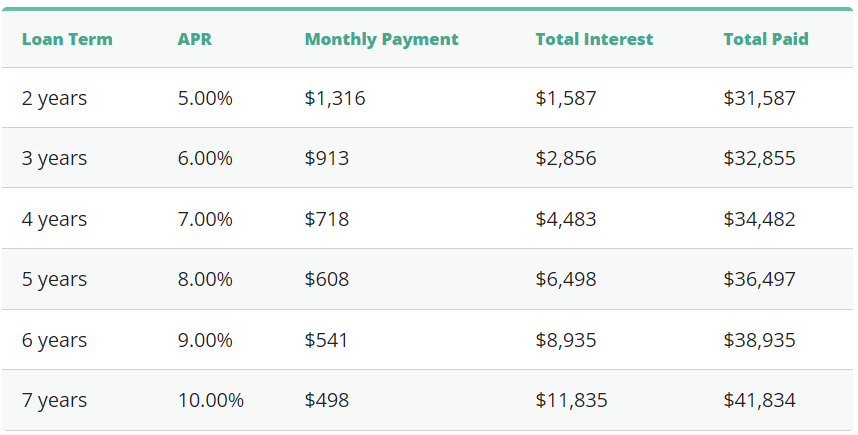Select the 5.00% APR cell
The width and height of the screenshot is (858, 435).
[205, 98]
